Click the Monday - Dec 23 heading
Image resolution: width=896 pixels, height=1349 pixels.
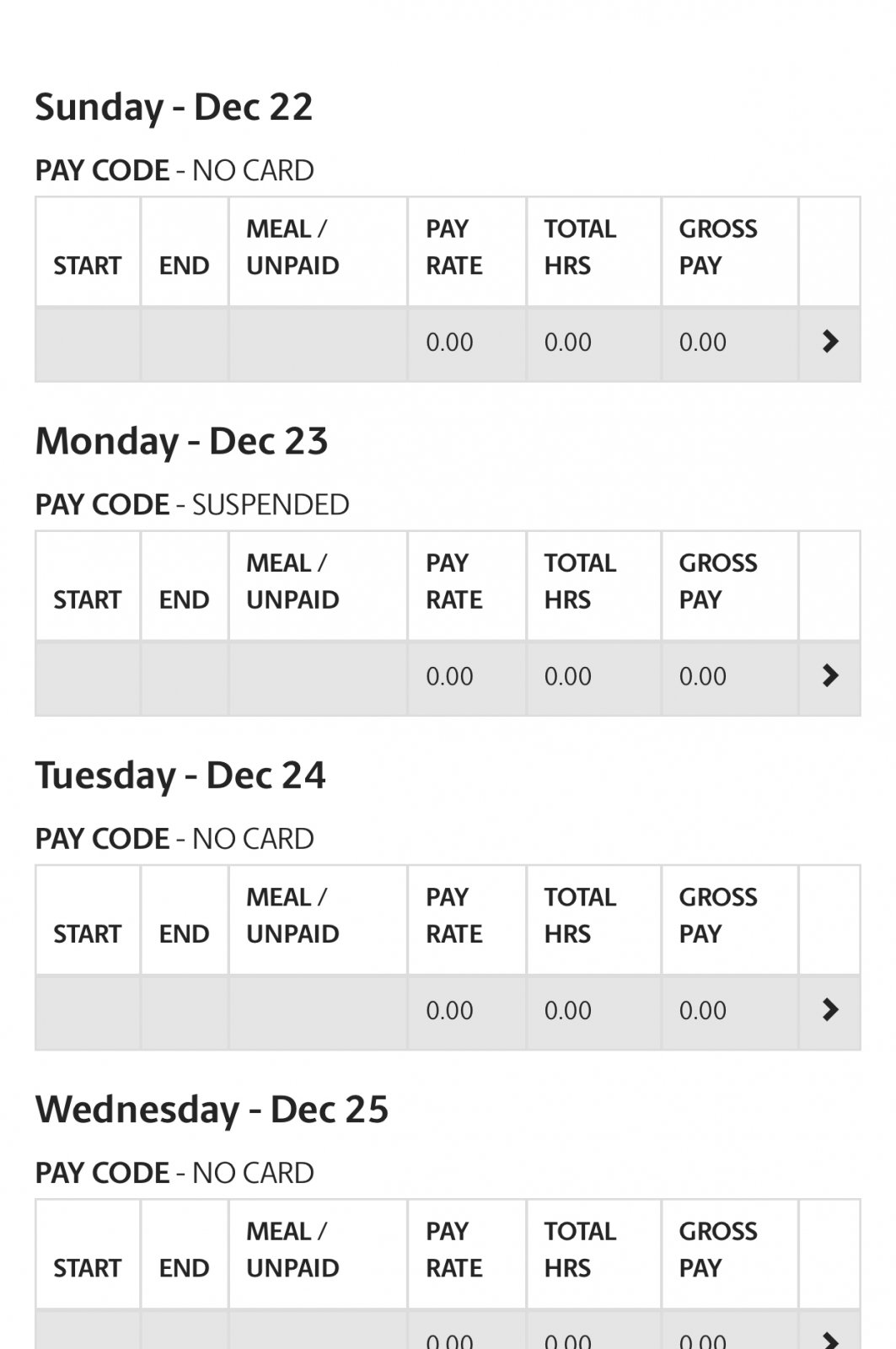click(181, 441)
